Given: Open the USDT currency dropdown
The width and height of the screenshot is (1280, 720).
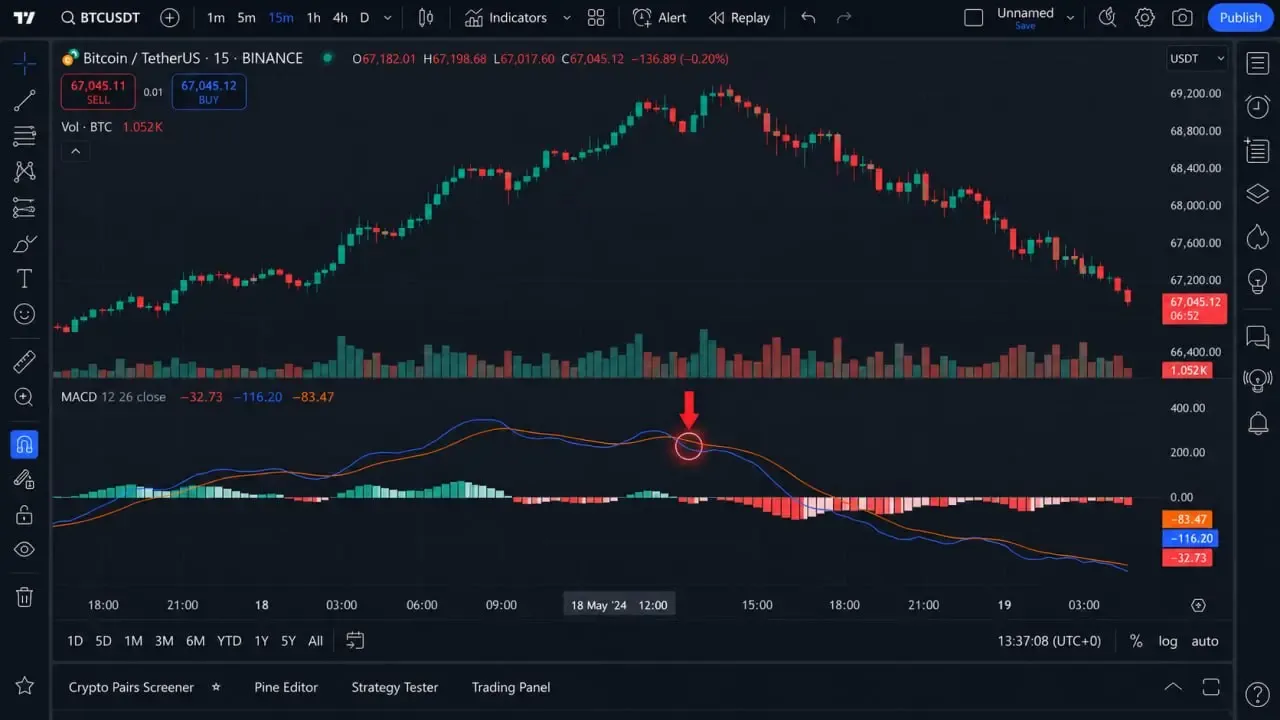Looking at the screenshot, I should pos(1197,59).
